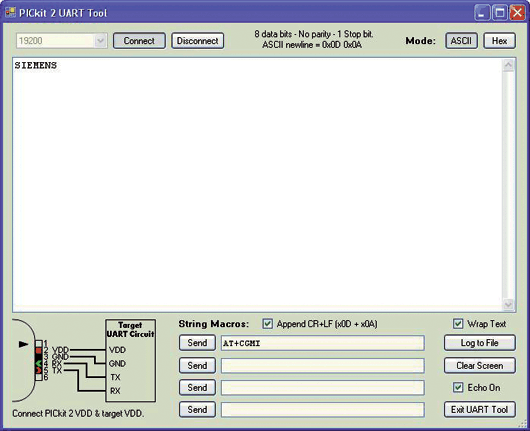Image resolution: width=530 pixels, height=431 pixels.
Task: Click the fourth empty macro input field
Action: coord(323,410)
